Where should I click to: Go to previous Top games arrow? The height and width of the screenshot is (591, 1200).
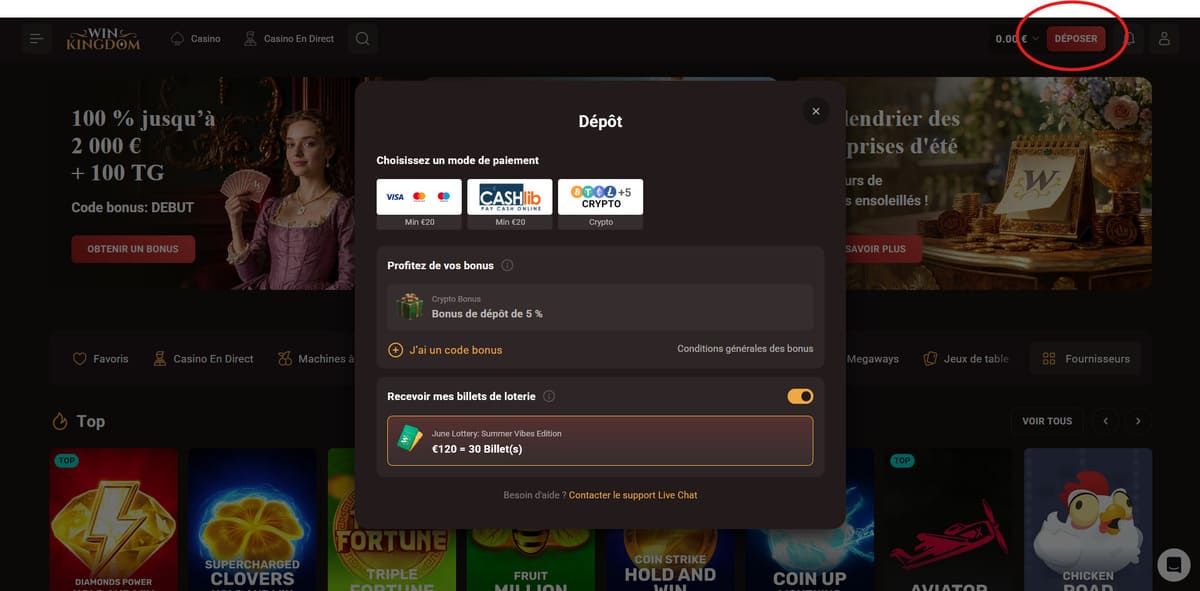1106,421
